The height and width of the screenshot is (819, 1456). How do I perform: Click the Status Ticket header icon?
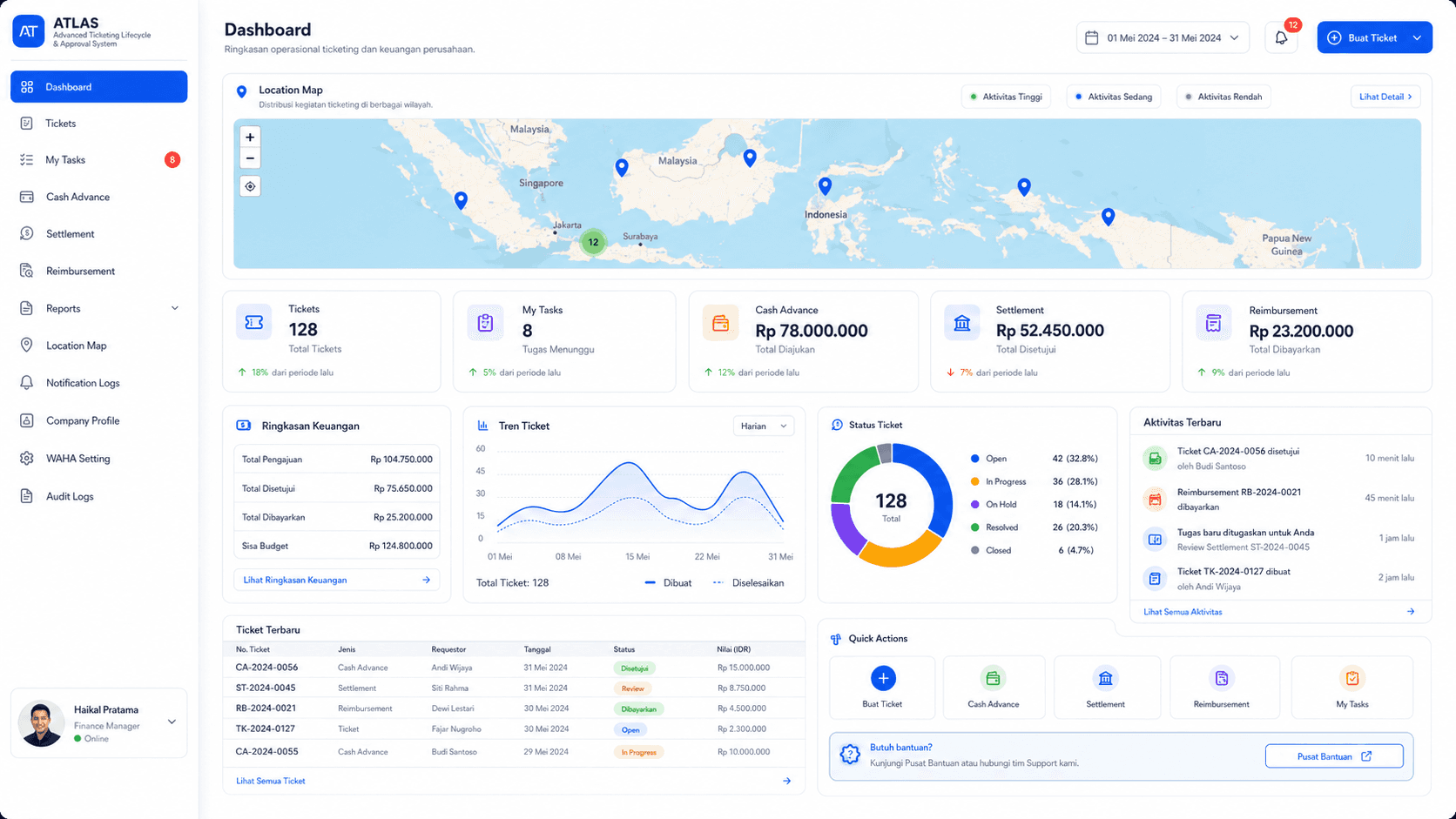click(837, 425)
